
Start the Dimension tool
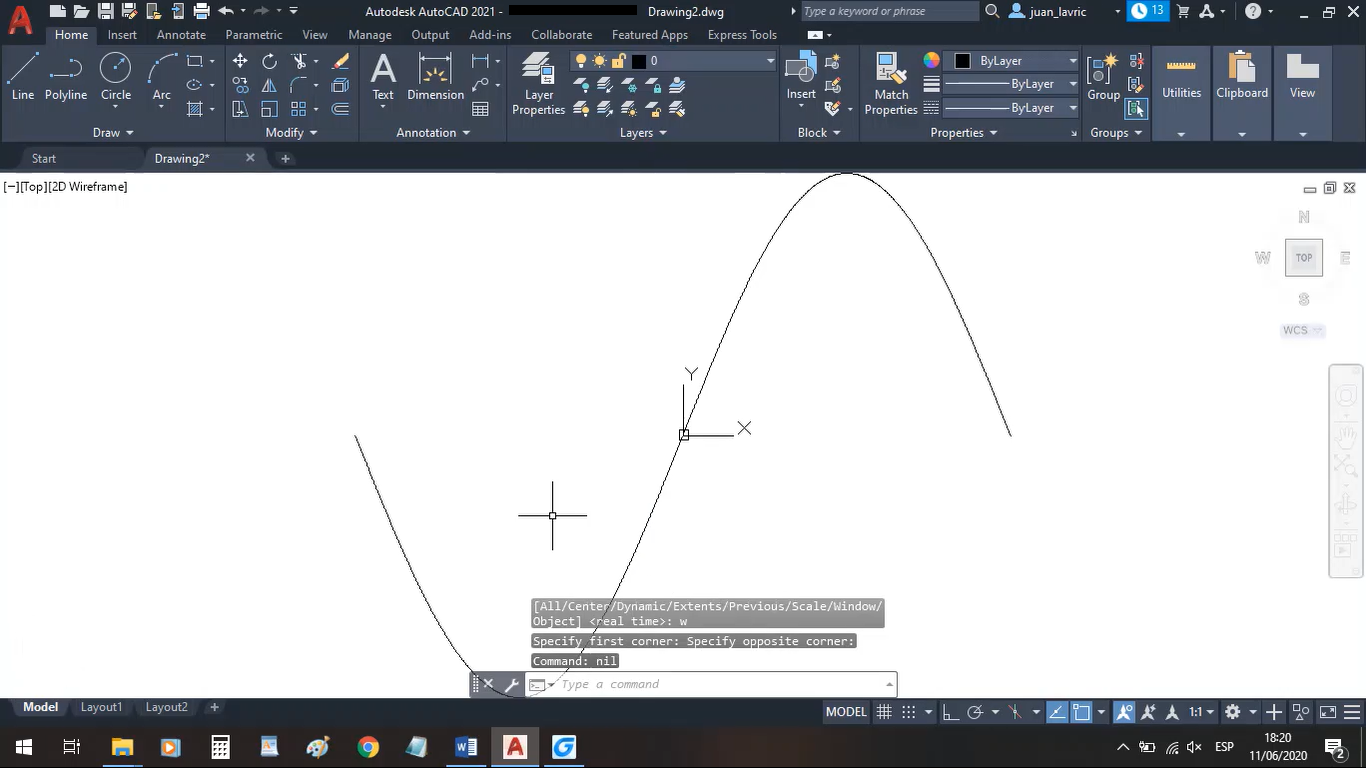pos(435,77)
